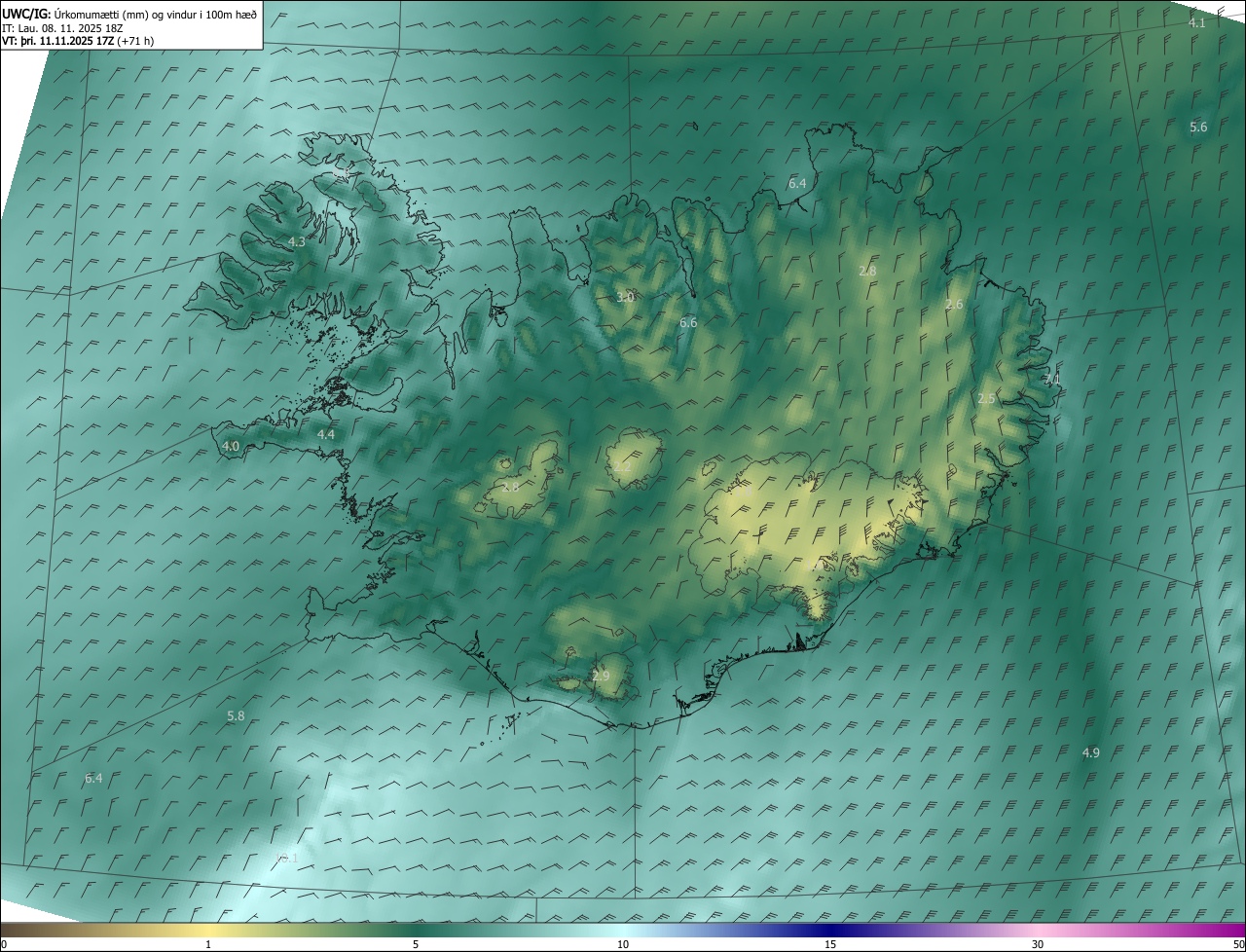Viewport: 1246px width, 952px height.
Task: Click the 2.9 value label
Action: tap(601, 676)
